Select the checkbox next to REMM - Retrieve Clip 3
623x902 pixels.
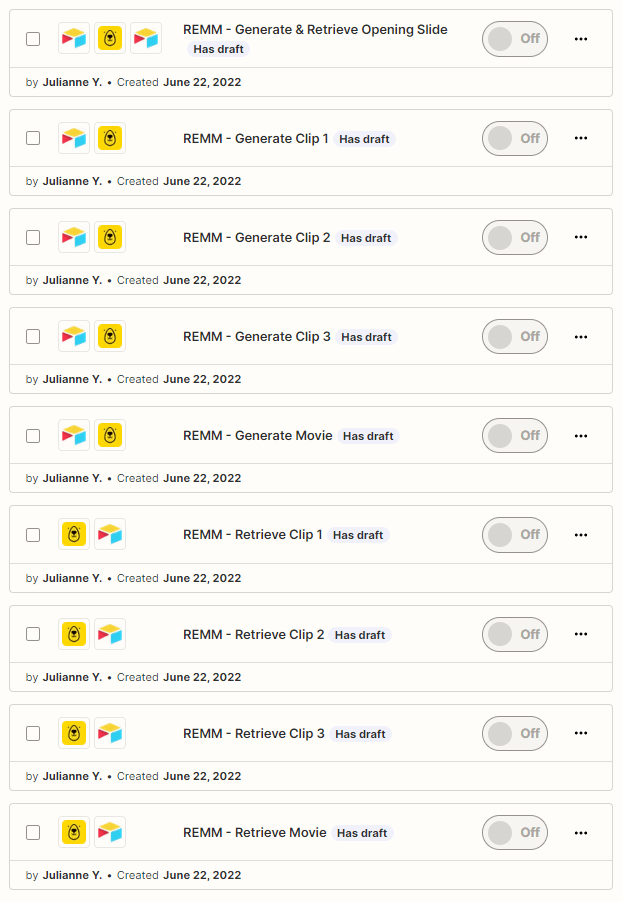[33, 732]
